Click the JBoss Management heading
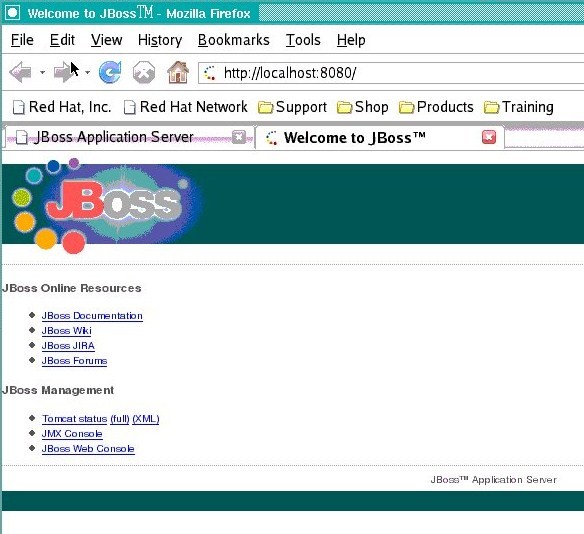The width and height of the screenshot is (584, 534). point(57,390)
